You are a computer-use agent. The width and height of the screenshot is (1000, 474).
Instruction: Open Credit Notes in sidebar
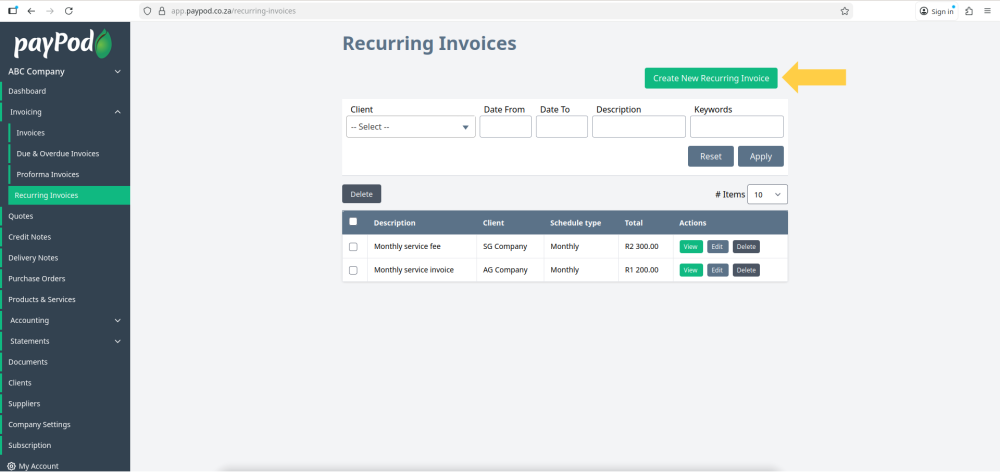[x=29, y=237]
